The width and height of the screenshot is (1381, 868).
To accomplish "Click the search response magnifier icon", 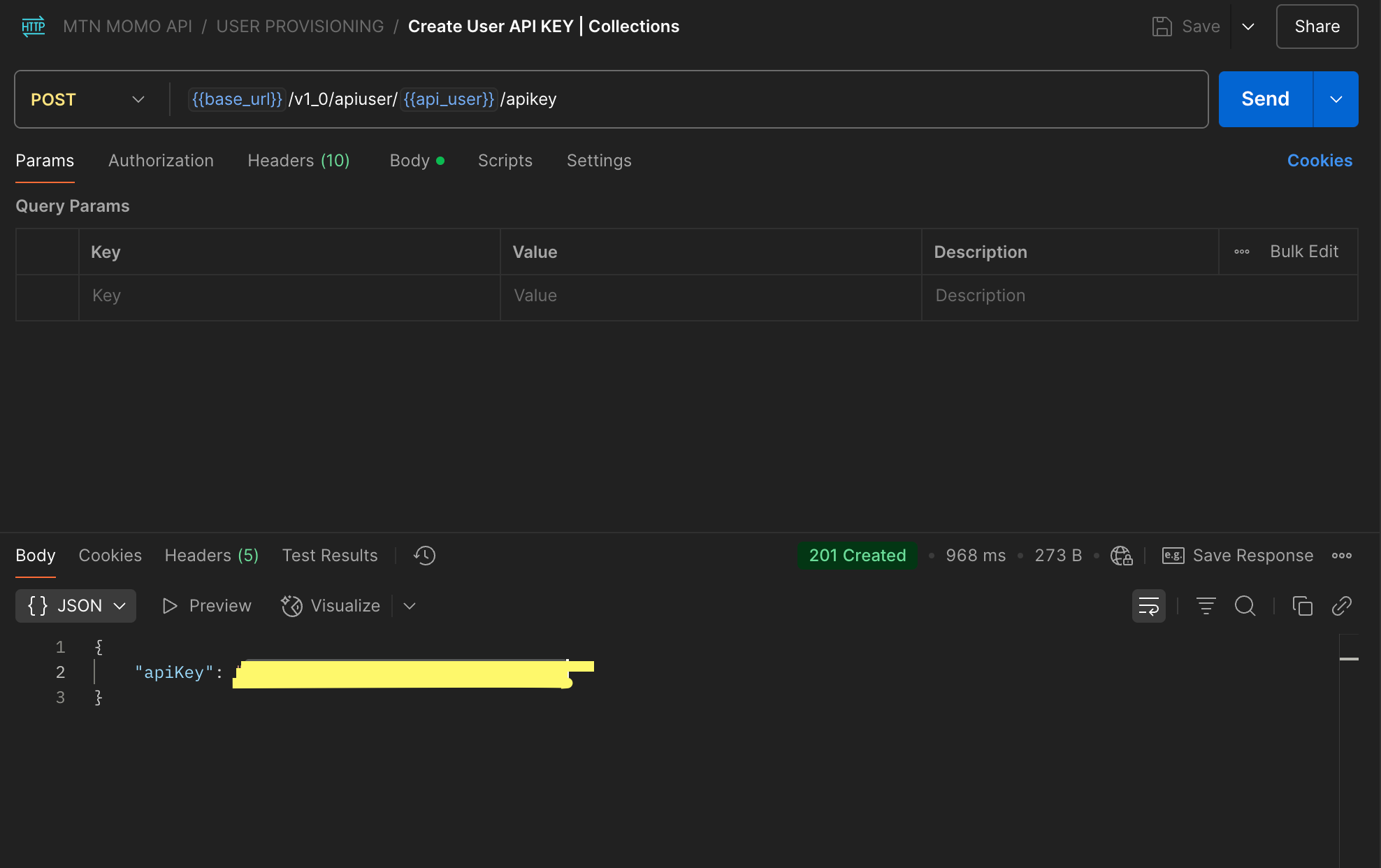I will click(1245, 606).
